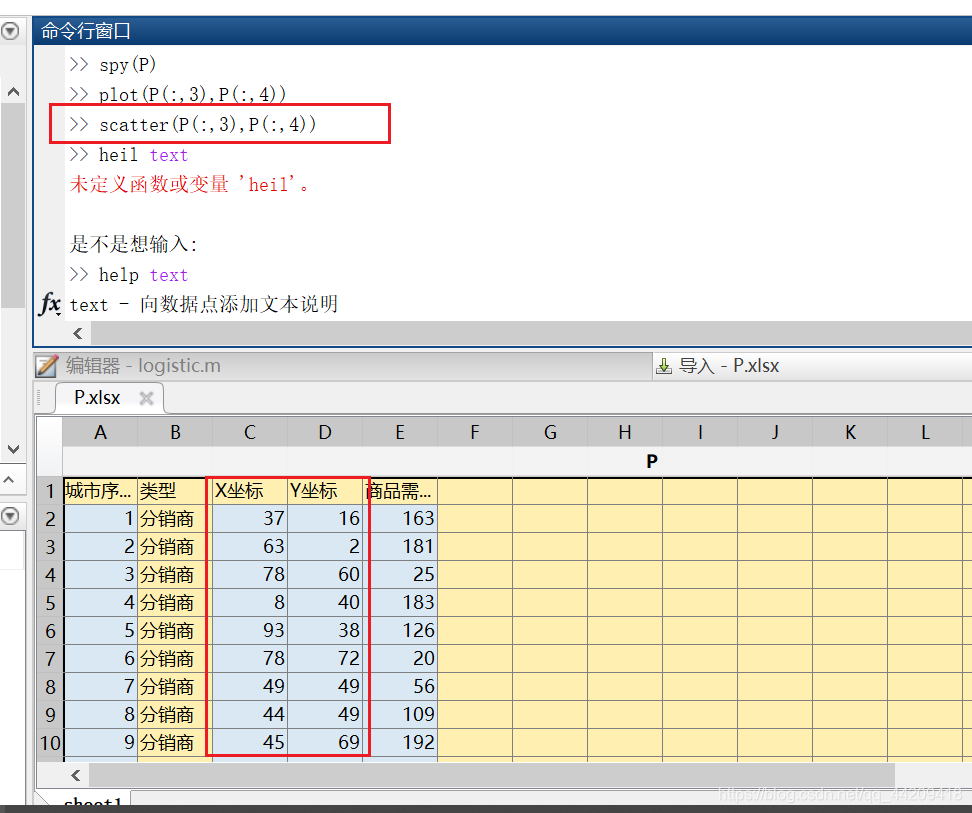Viewport: 972px width, 813px height.
Task: Click the up arrow of the left vertical scrollbar
Action: pos(12,90)
